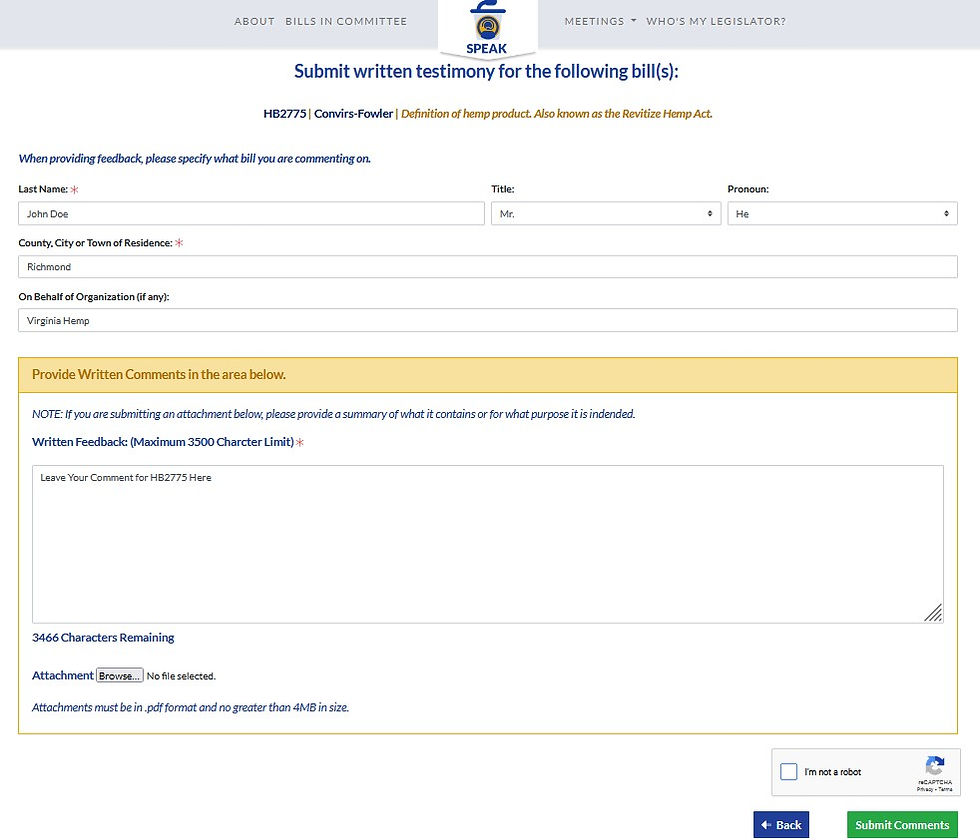Viewport: 980px width, 840px height.
Task: Click the Written Feedback maximum limit label
Action: (163, 442)
